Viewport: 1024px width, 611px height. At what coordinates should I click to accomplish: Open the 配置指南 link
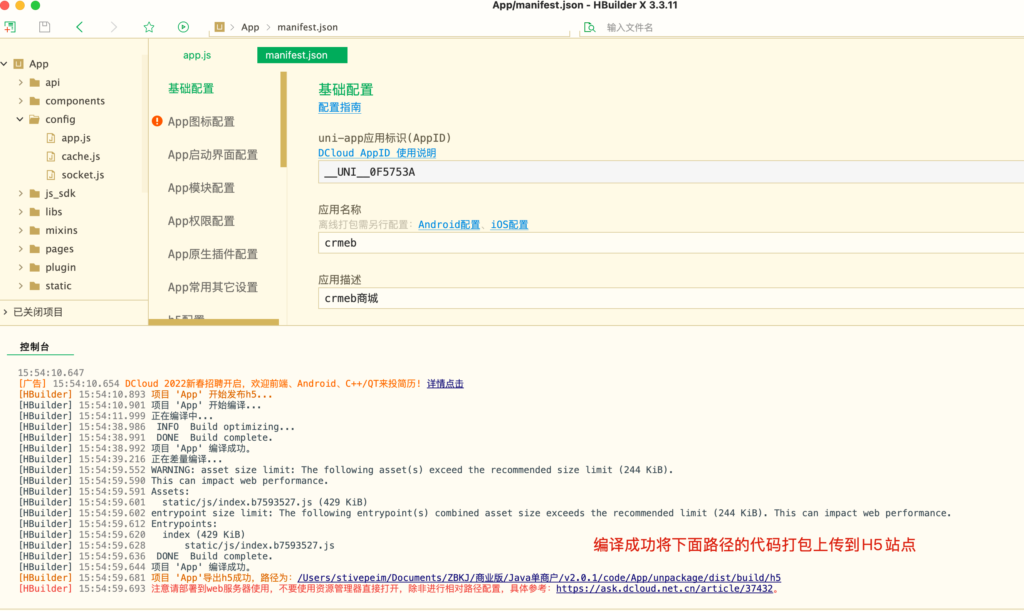(x=340, y=107)
